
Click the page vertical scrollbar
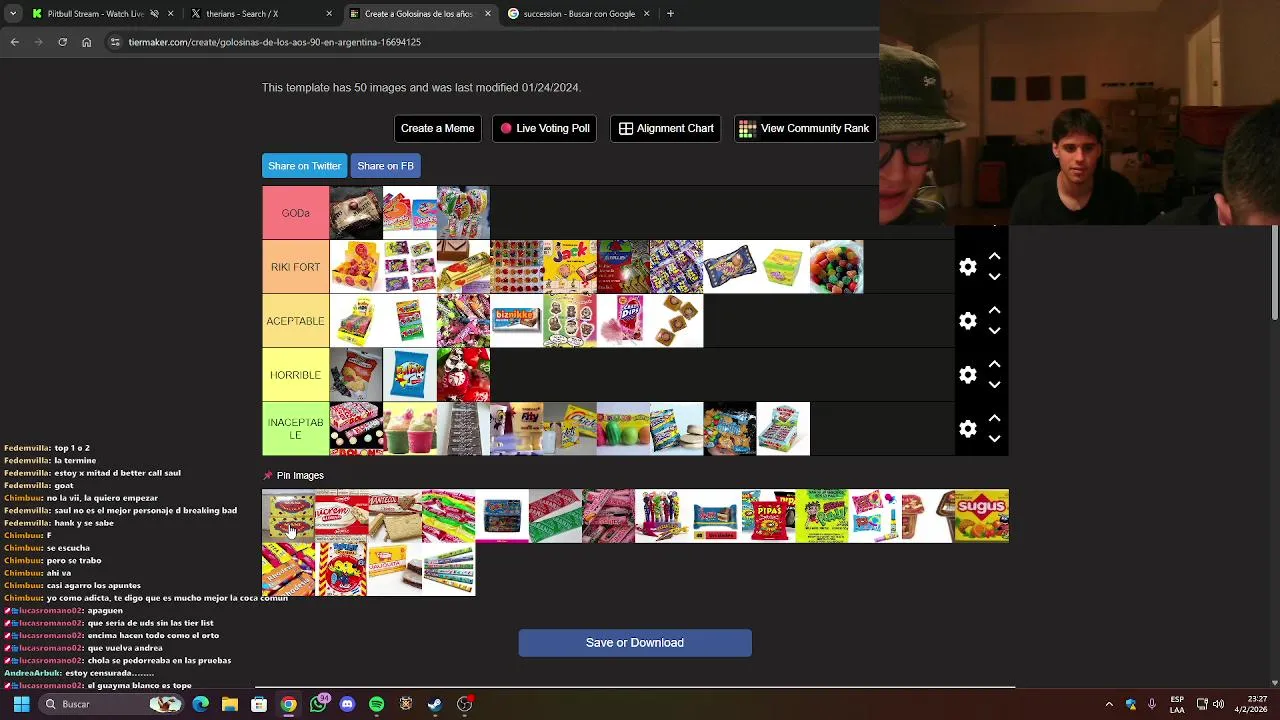pos(1274,270)
